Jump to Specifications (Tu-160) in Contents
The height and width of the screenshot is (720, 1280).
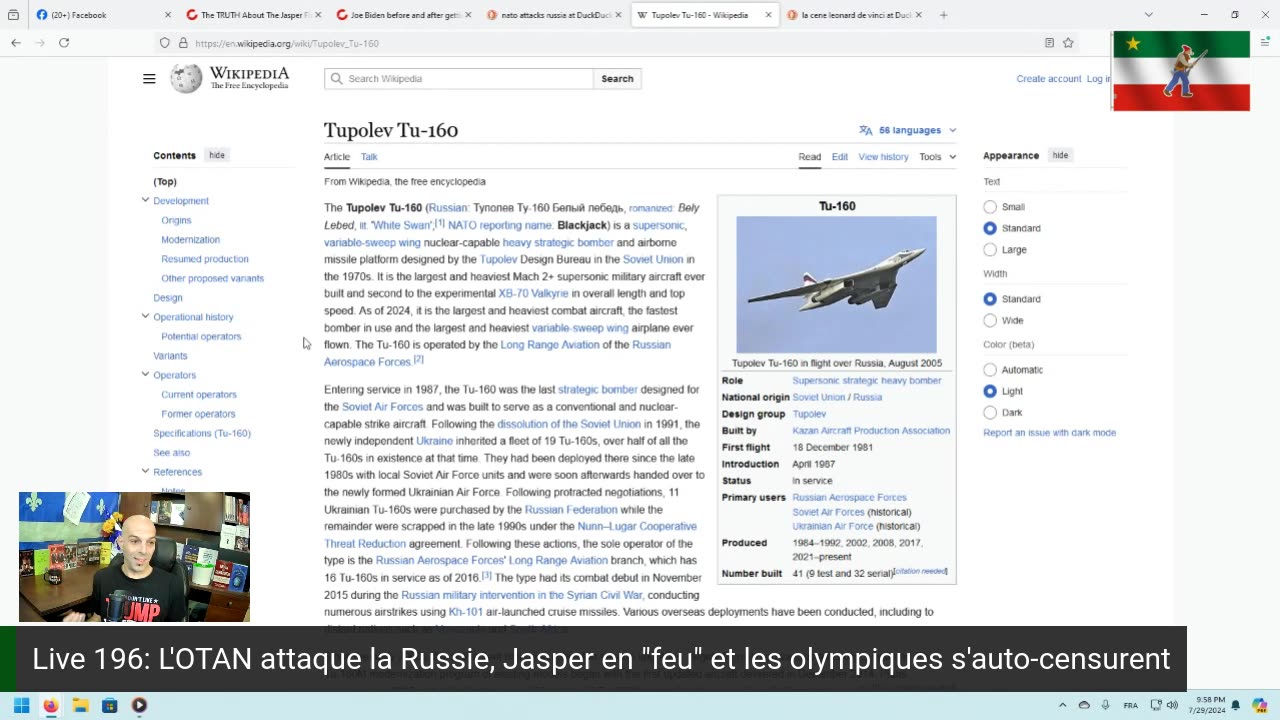click(202, 433)
